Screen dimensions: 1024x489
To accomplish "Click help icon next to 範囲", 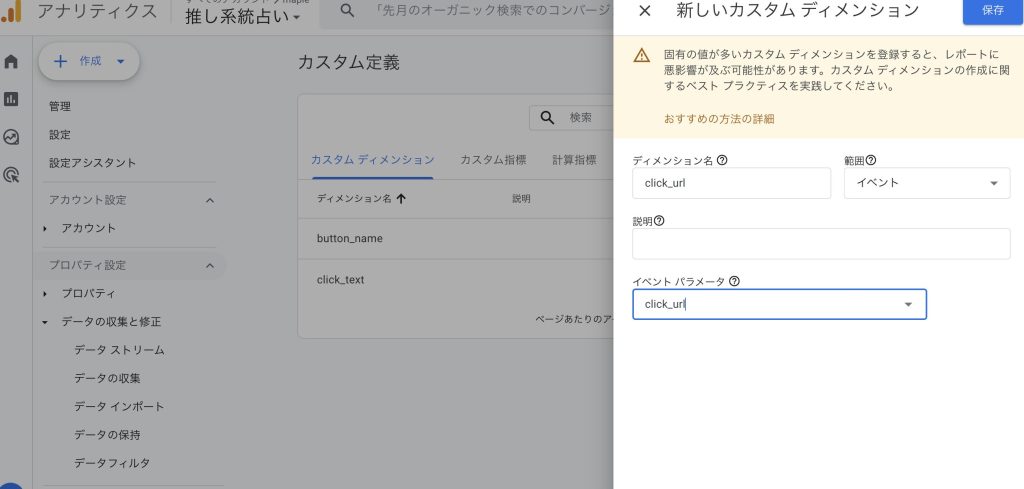I will click(871, 160).
